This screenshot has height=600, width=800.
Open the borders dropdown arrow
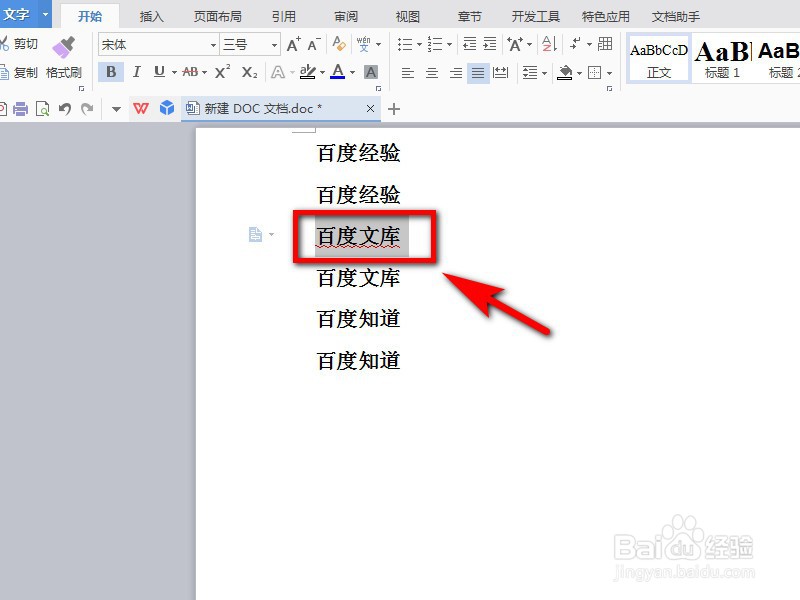pyautogui.click(x=609, y=73)
